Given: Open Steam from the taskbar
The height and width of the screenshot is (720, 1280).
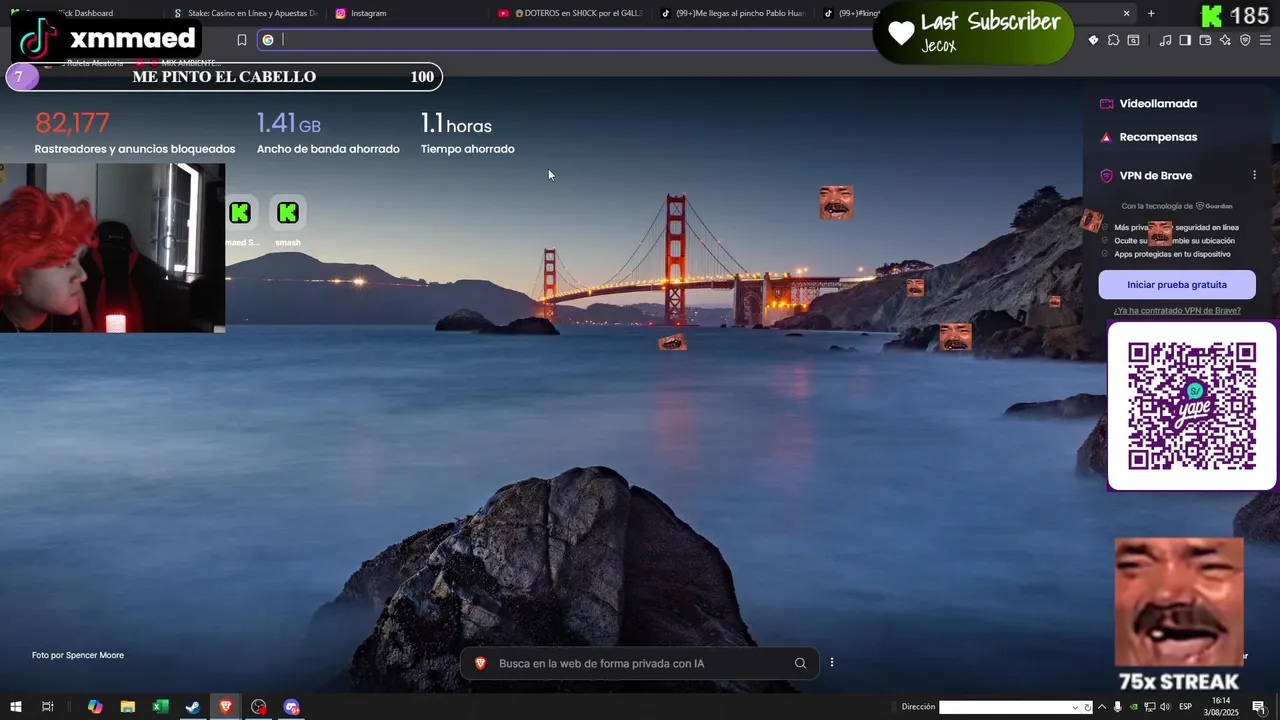Looking at the screenshot, I should point(193,707).
